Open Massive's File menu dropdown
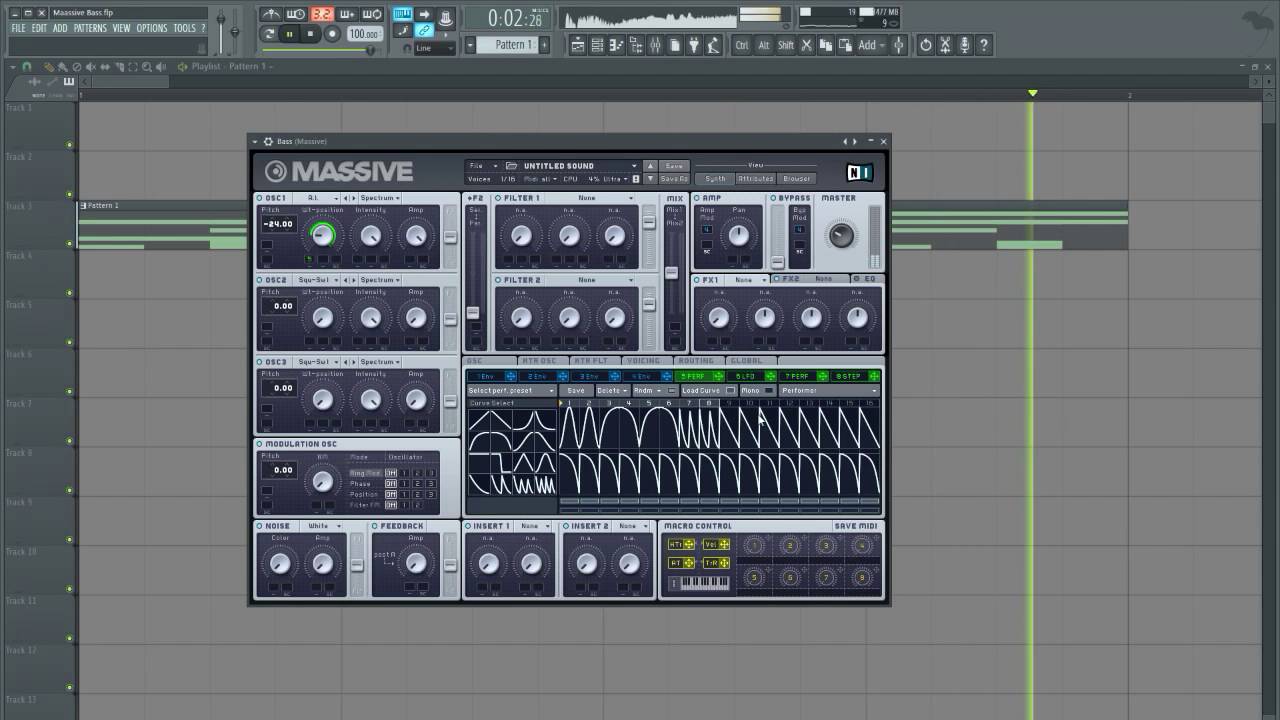Image resolution: width=1280 pixels, height=720 pixels. click(482, 166)
